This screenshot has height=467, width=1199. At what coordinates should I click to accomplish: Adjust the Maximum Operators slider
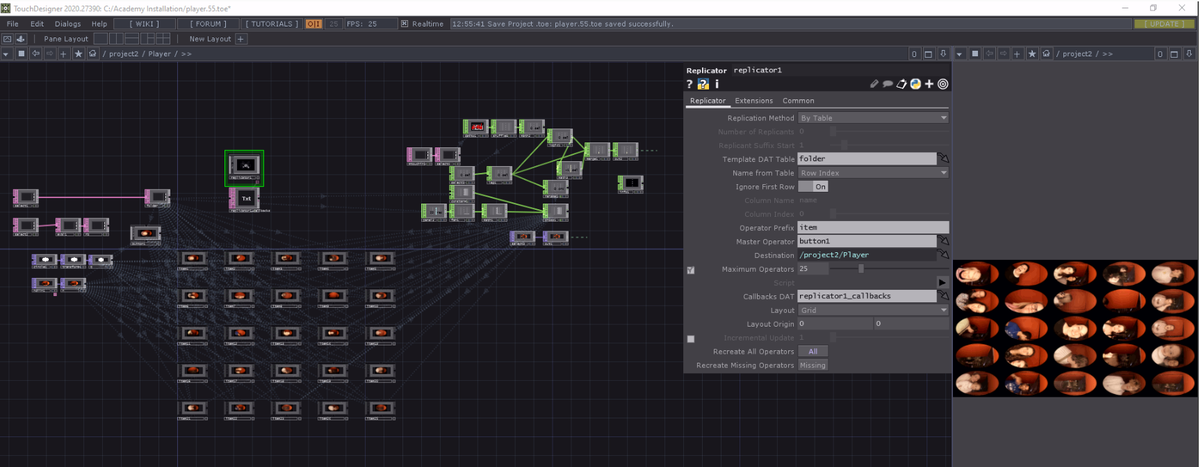(861, 269)
